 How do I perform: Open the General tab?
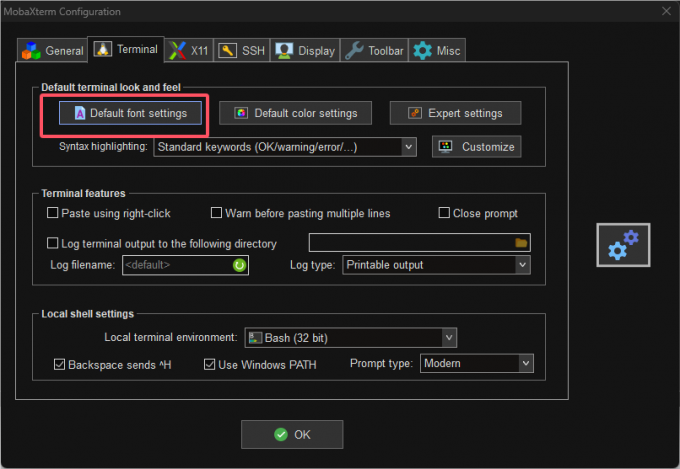52,51
